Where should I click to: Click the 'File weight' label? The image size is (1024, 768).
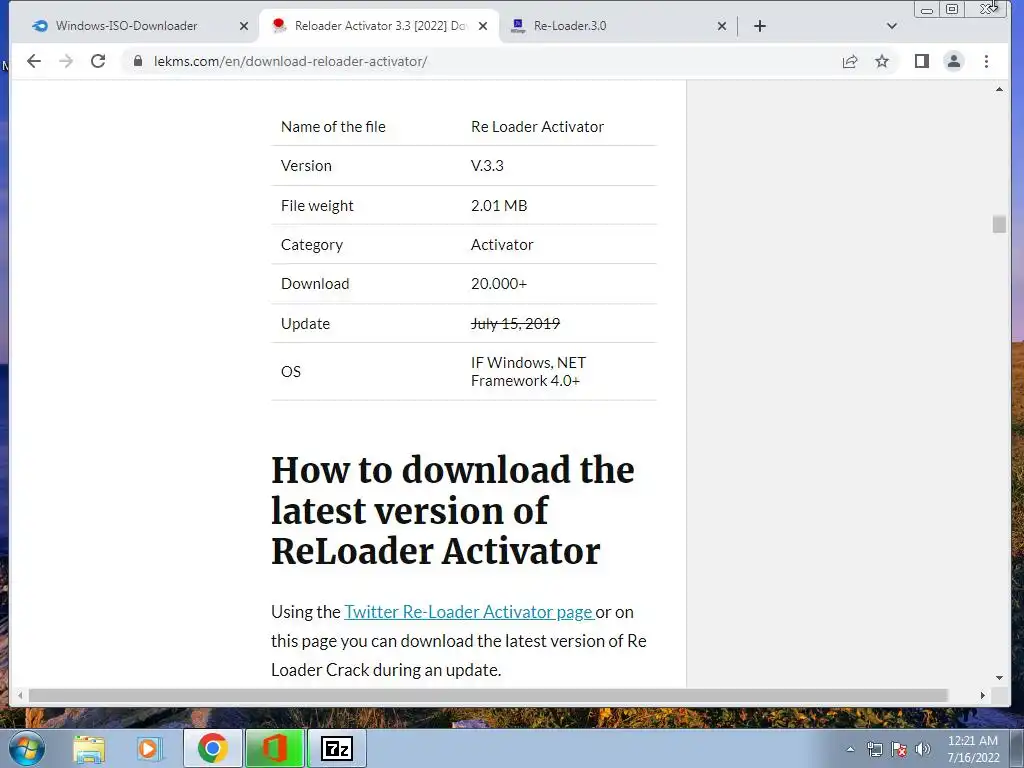click(317, 206)
